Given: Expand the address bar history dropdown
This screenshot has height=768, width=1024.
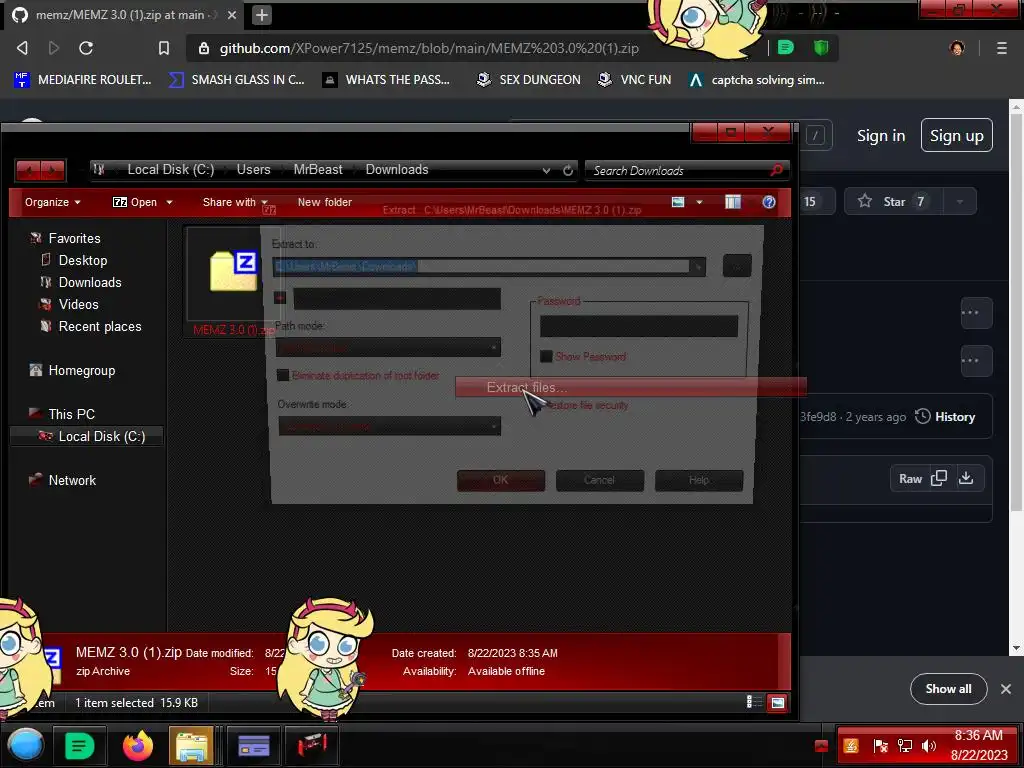Looking at the screenshot, I should click(x=546, y=170).
